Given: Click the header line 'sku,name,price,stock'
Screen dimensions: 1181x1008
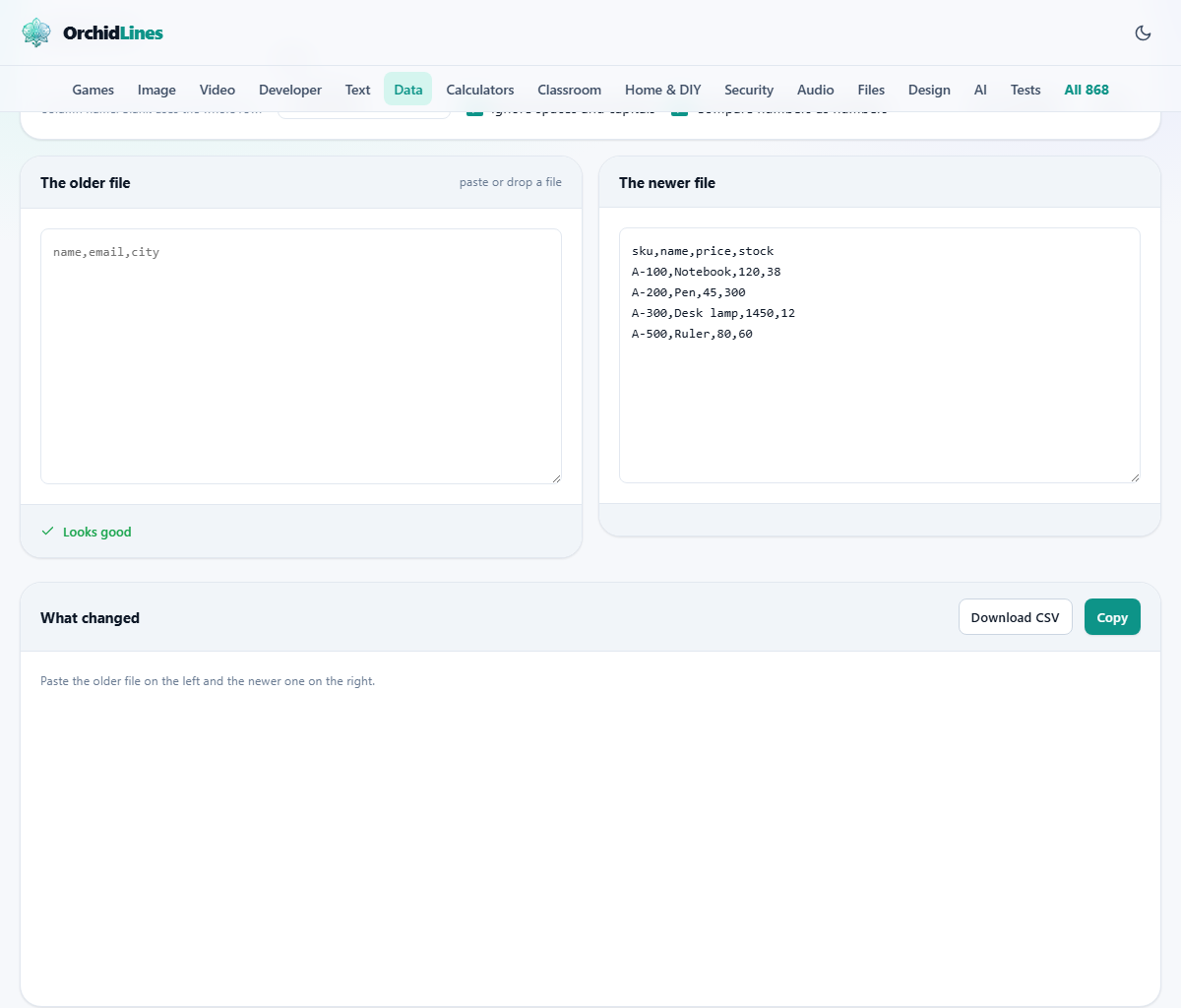Looking at the screenshot, I should coord(703,251).
